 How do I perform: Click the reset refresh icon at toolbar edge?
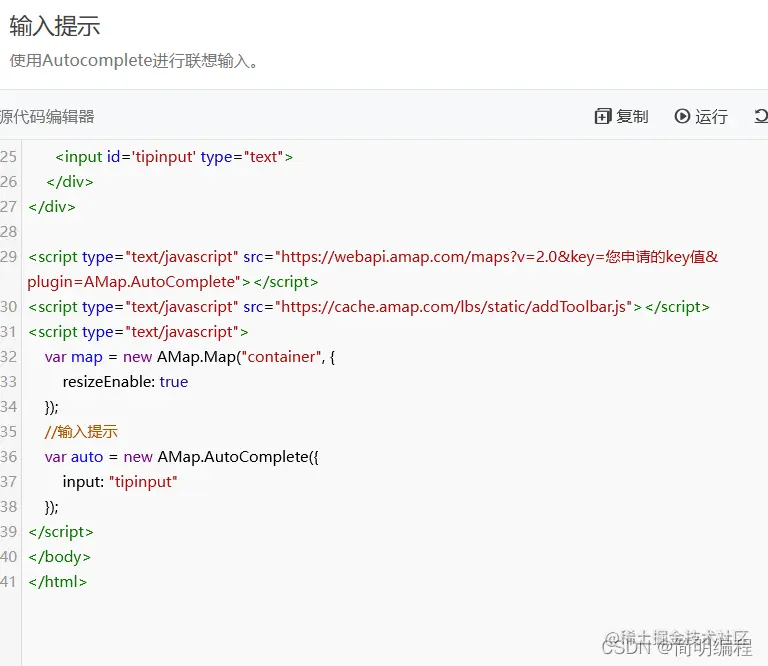click(x=761, y=116)
